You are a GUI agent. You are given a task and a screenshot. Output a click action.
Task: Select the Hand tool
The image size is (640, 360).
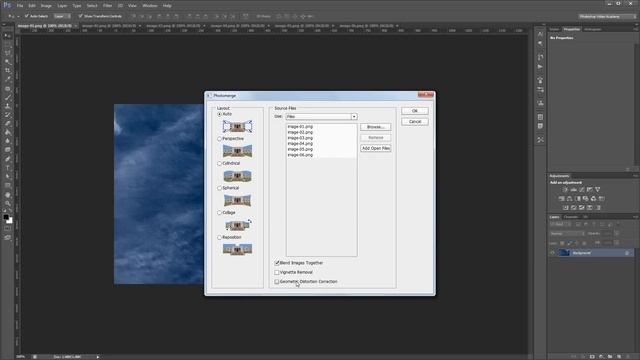7,195
